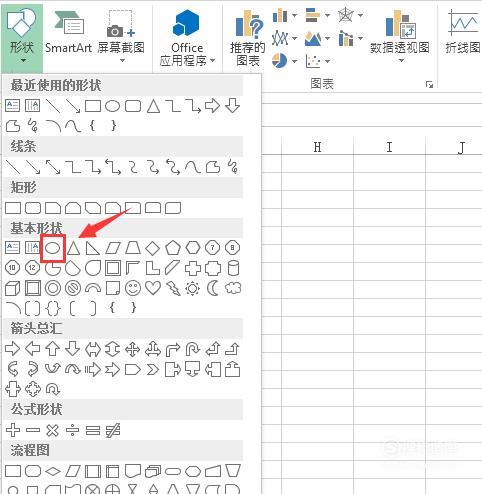
Task: Choose the cube shape
Action: point(13,288)
